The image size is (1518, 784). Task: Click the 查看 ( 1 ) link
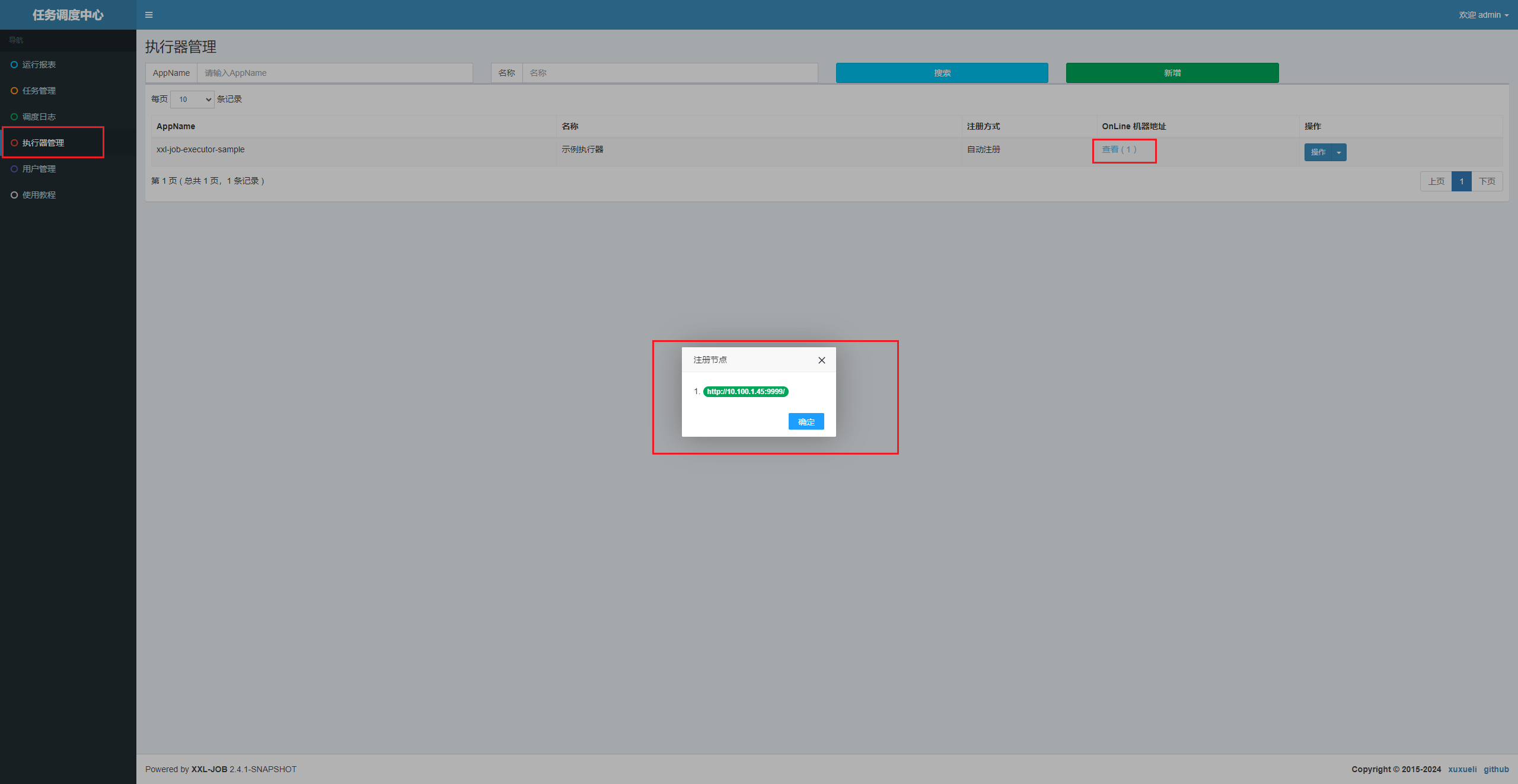click(1119, 149)
